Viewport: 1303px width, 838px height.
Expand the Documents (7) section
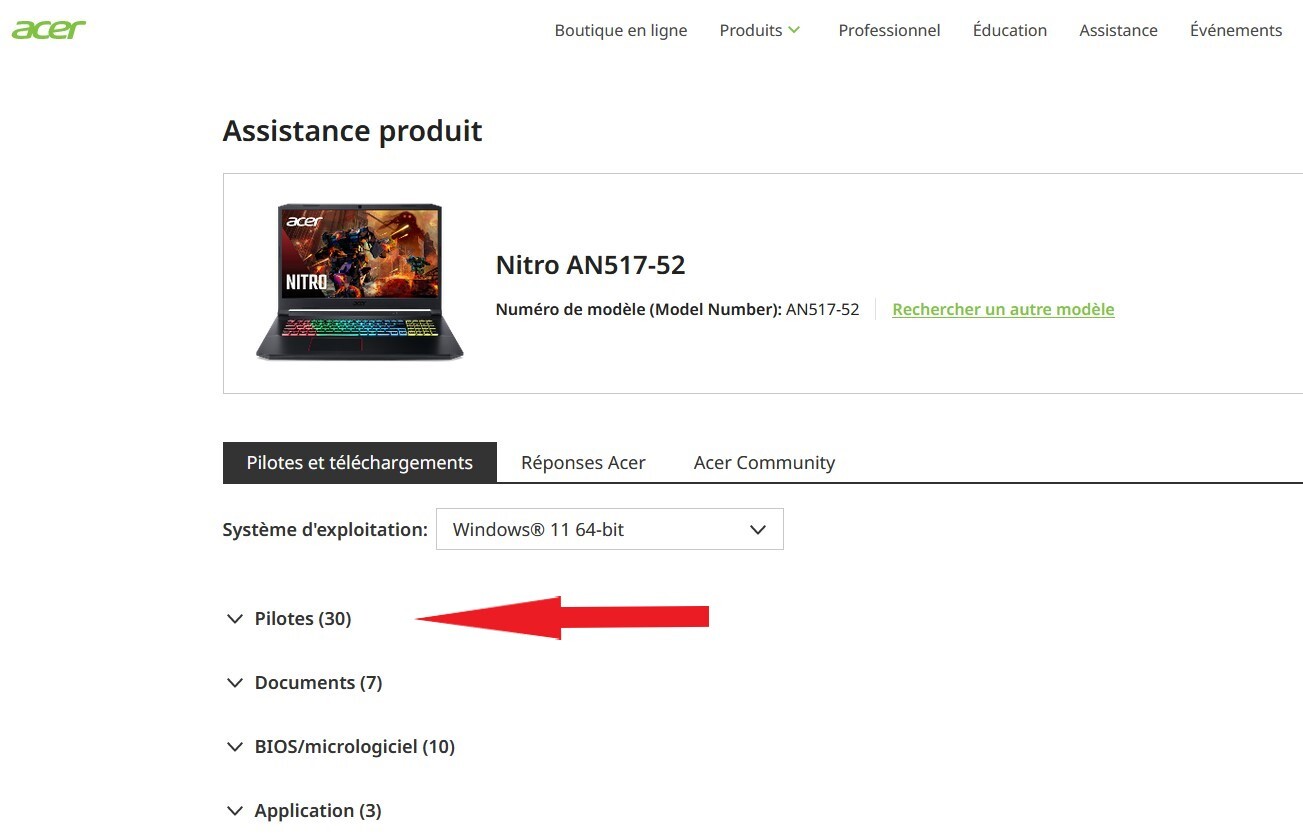(305, 683)
